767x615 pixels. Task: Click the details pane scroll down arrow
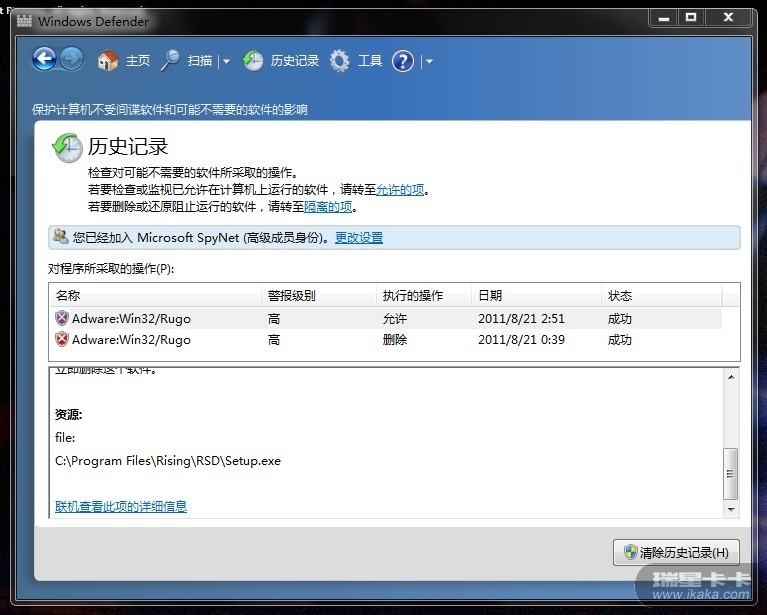coord(731,509)
